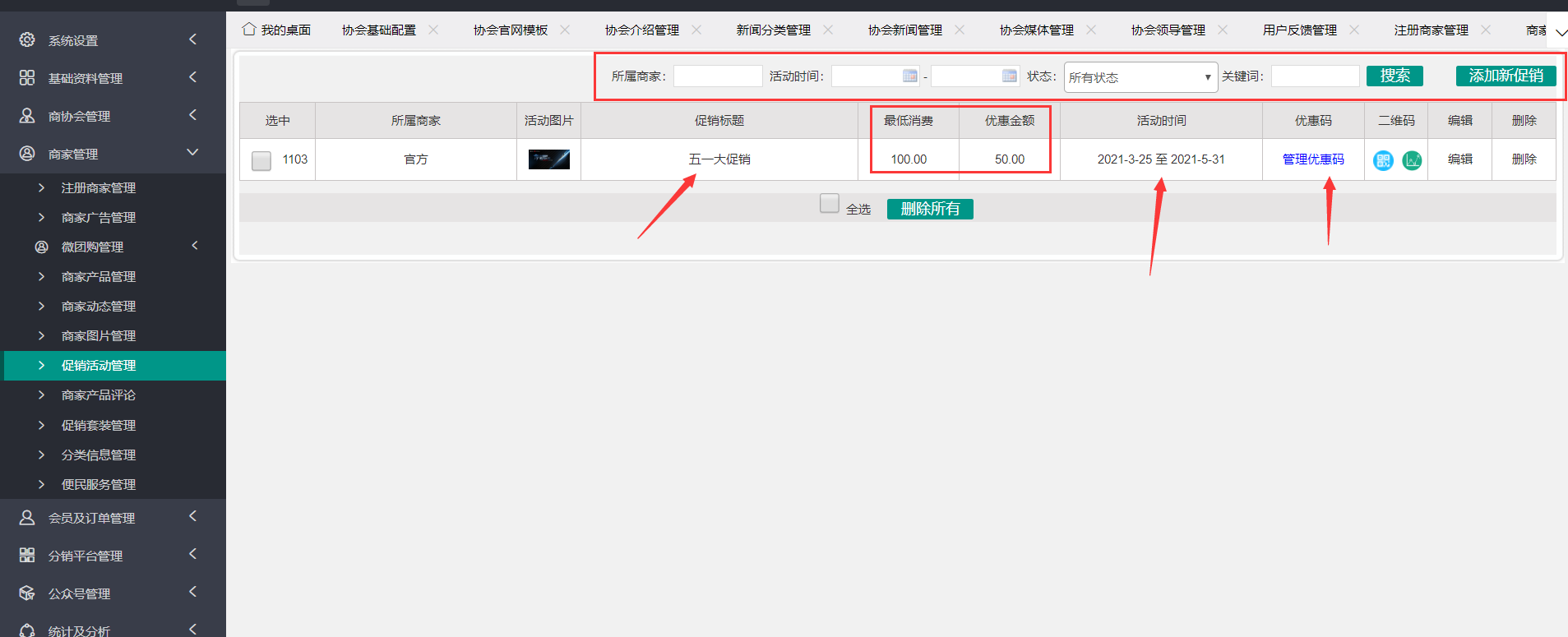1568x637 pixels.
Task: Open the end date calendar picker
Action: click(1009, 76)
